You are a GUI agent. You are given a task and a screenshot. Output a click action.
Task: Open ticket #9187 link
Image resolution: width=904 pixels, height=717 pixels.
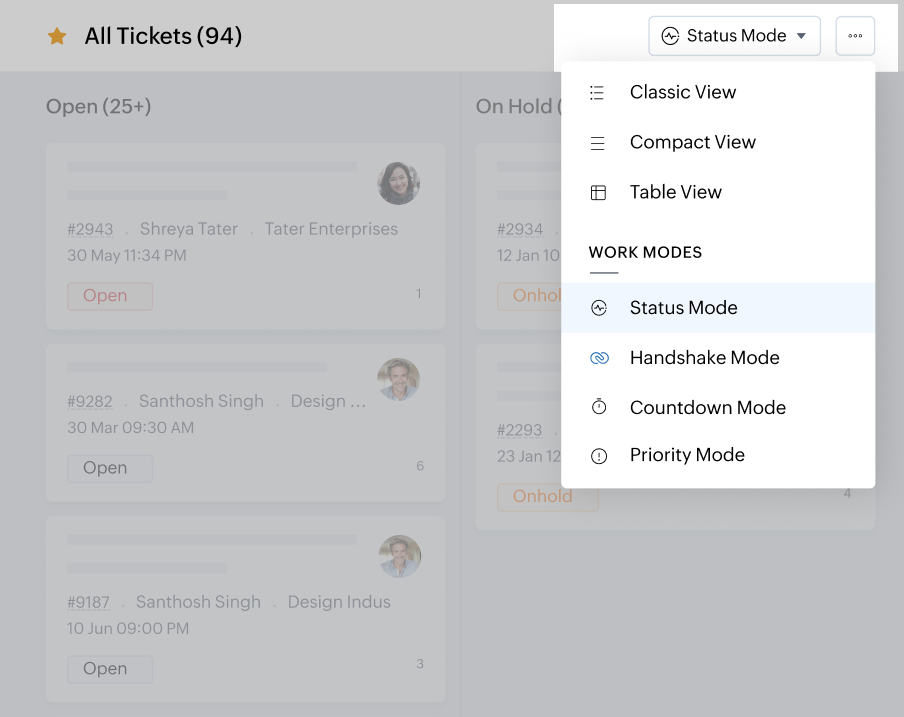coord(89,602)
